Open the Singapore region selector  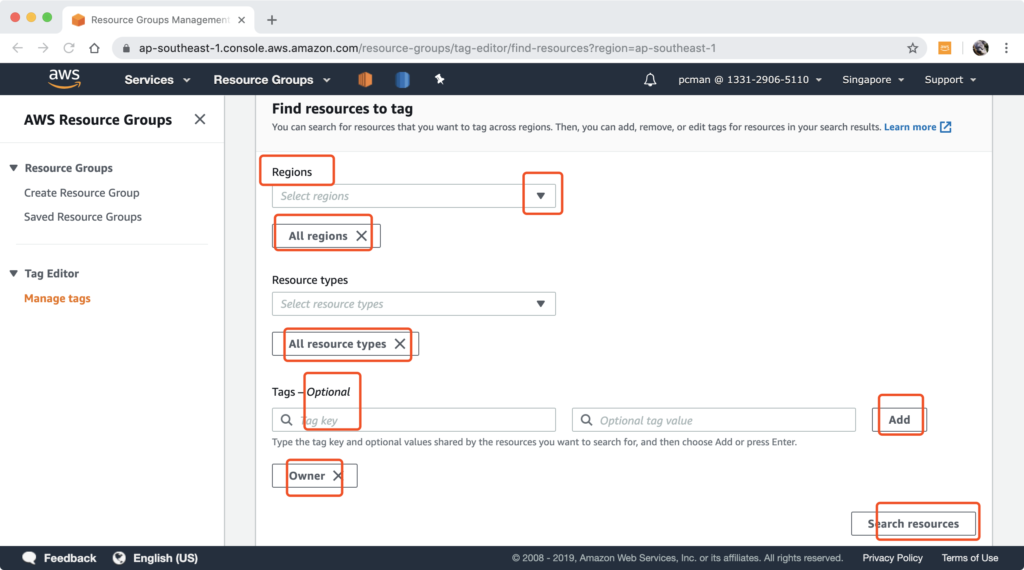click(x=873, y=80)
